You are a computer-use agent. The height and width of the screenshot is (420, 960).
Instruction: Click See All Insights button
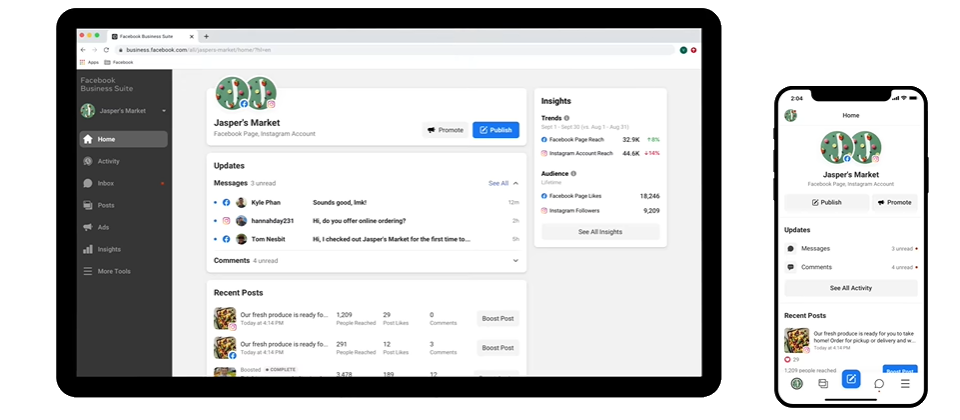[x=600, y=231]
